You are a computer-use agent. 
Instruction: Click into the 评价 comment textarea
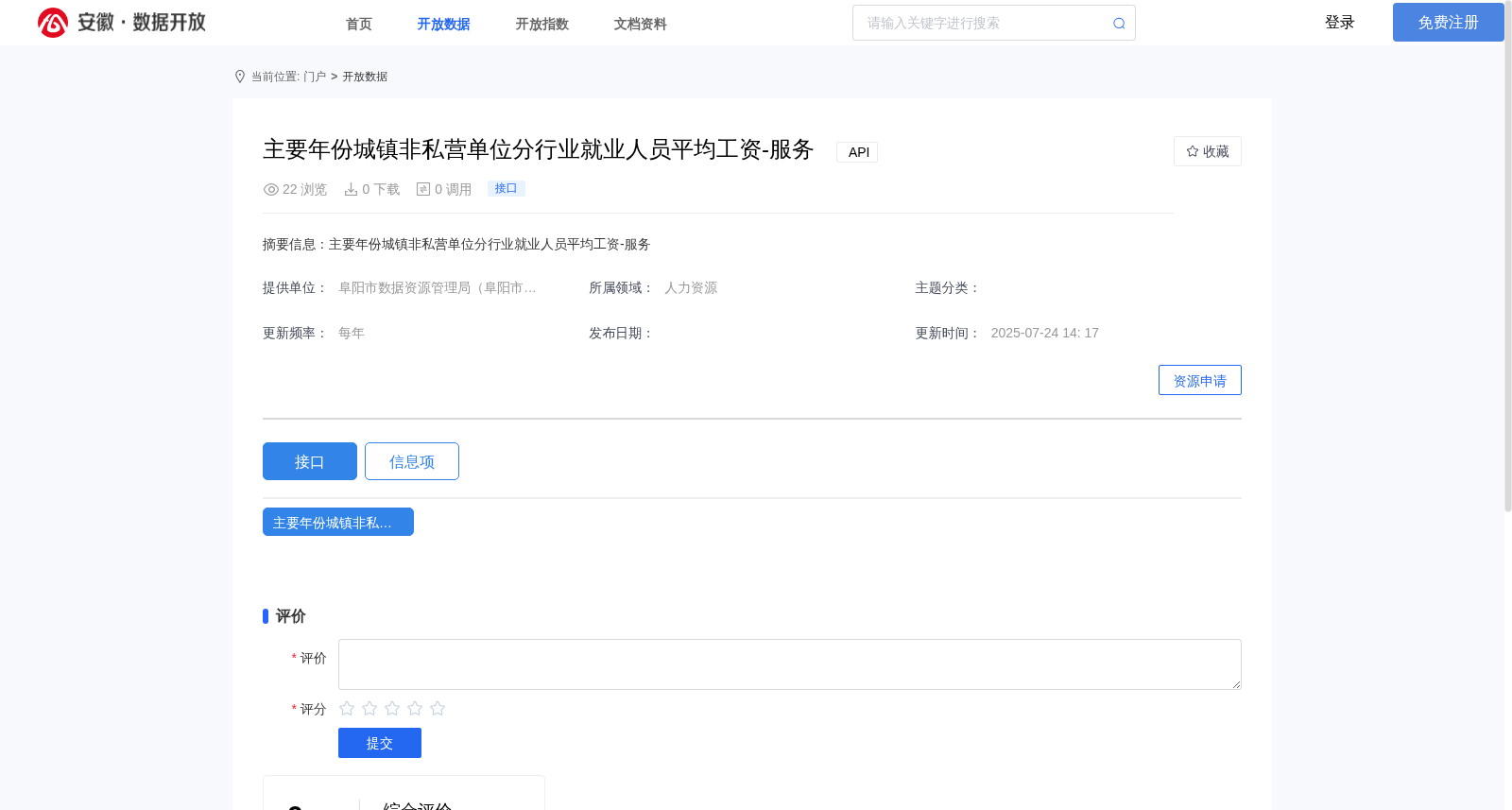[x=790, y=664]
